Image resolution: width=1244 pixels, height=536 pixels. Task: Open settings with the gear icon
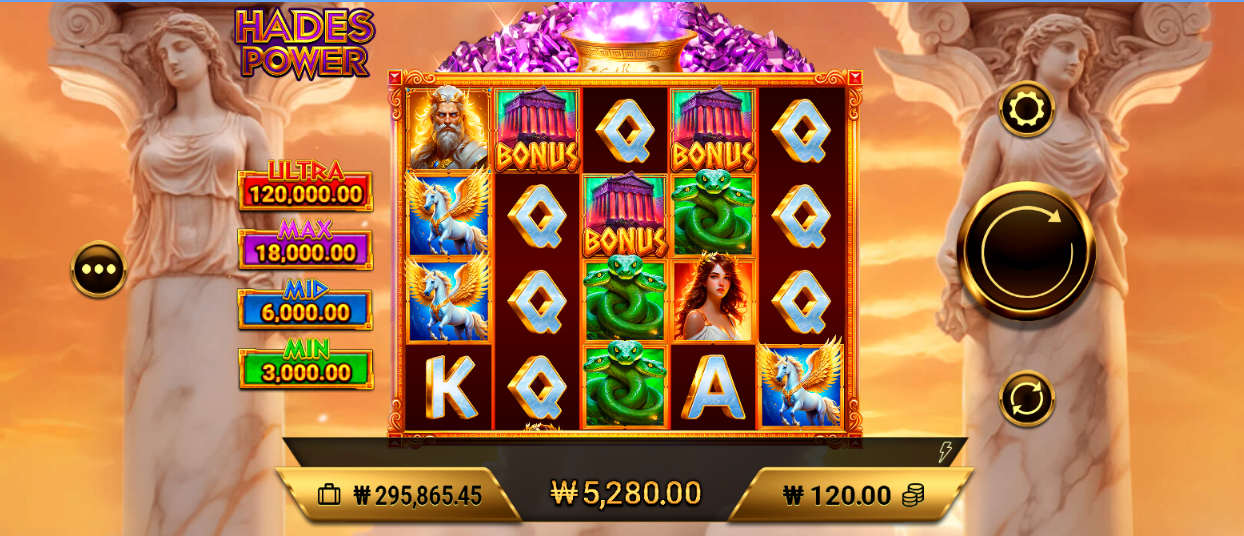coord(1027,109)
